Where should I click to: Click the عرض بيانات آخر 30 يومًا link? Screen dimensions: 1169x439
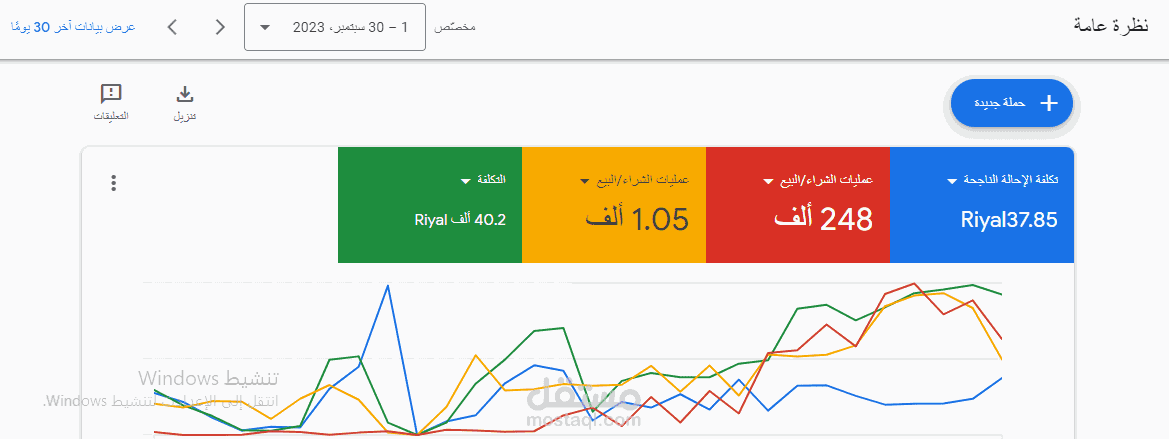point(73,27)
